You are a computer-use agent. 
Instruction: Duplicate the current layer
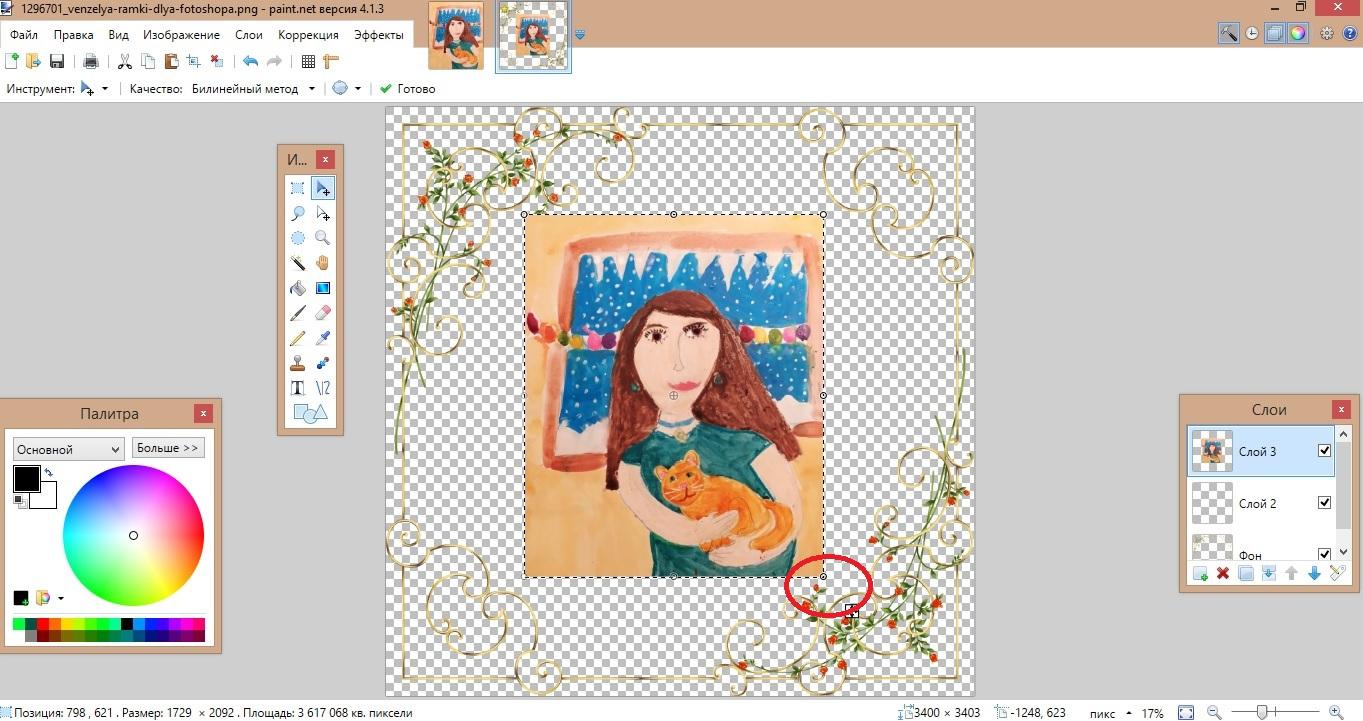(1245, 573)
